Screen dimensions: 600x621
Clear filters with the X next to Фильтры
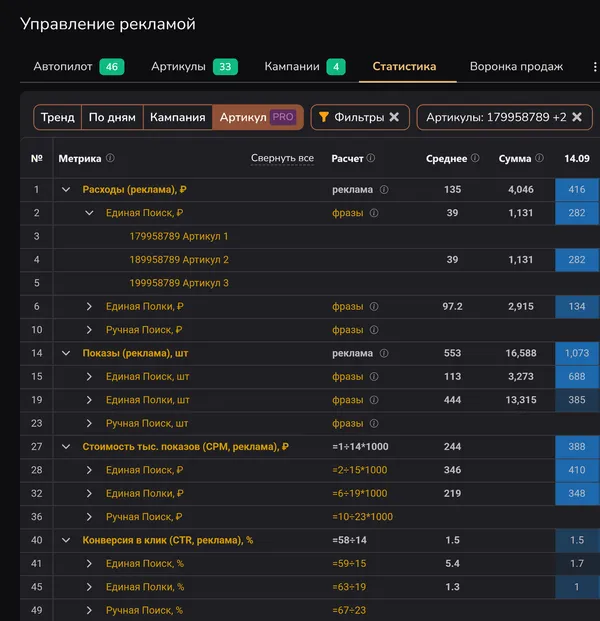tap(394, 117)
